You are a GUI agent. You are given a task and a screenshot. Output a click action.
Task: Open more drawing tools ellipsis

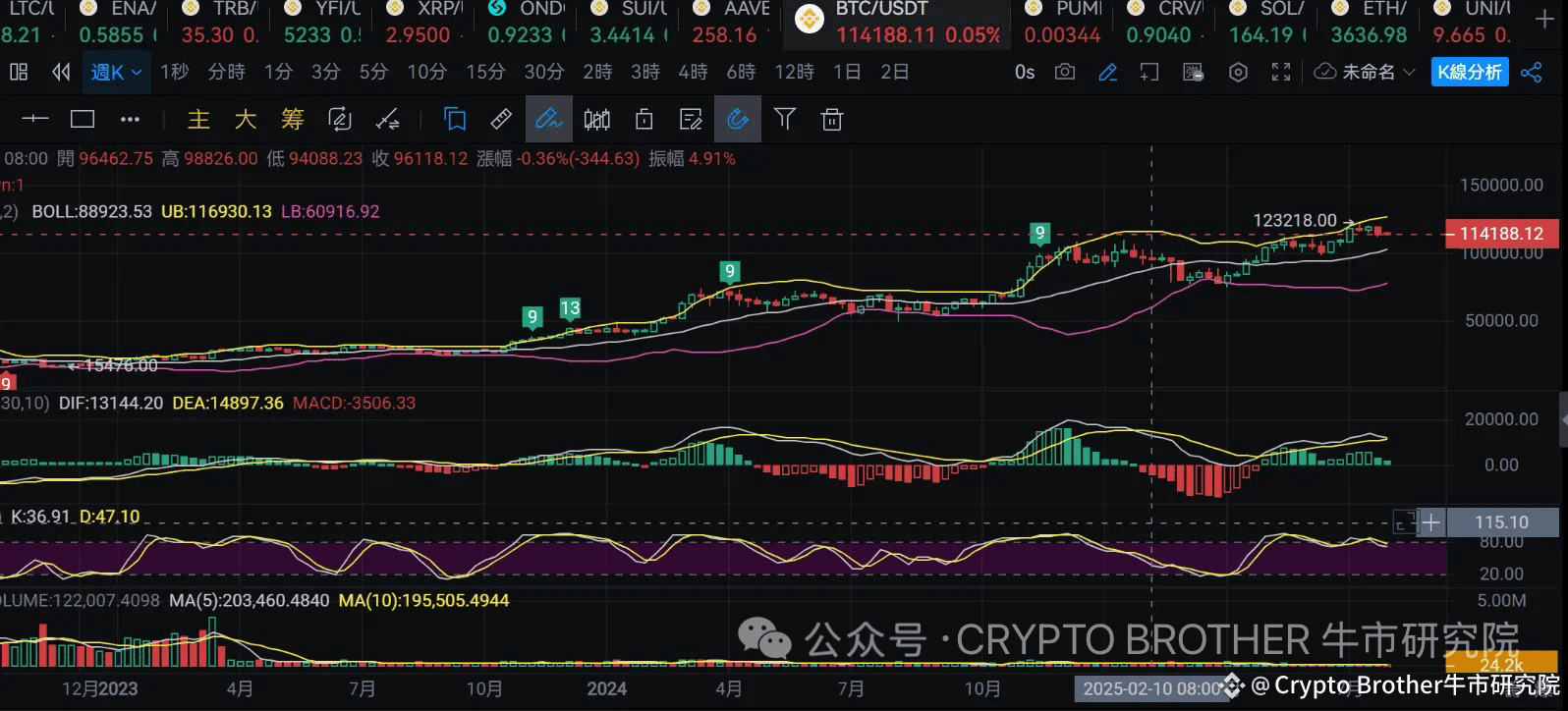coord(130,119)
